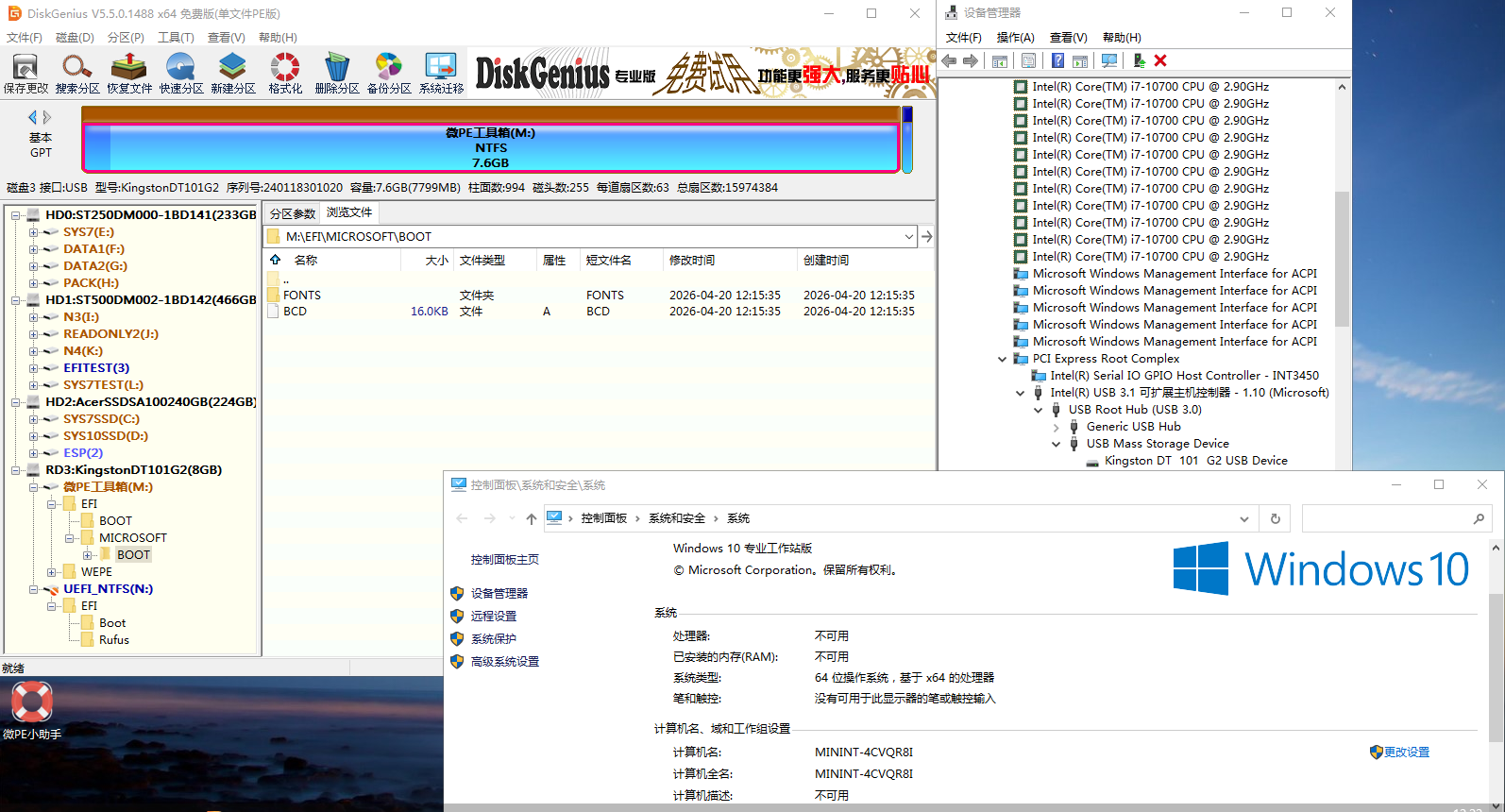Expand the WEPE folder in disk tree
Image resolution: width=1505 pixels, height=812 pixels.
[x=52, y=572]
